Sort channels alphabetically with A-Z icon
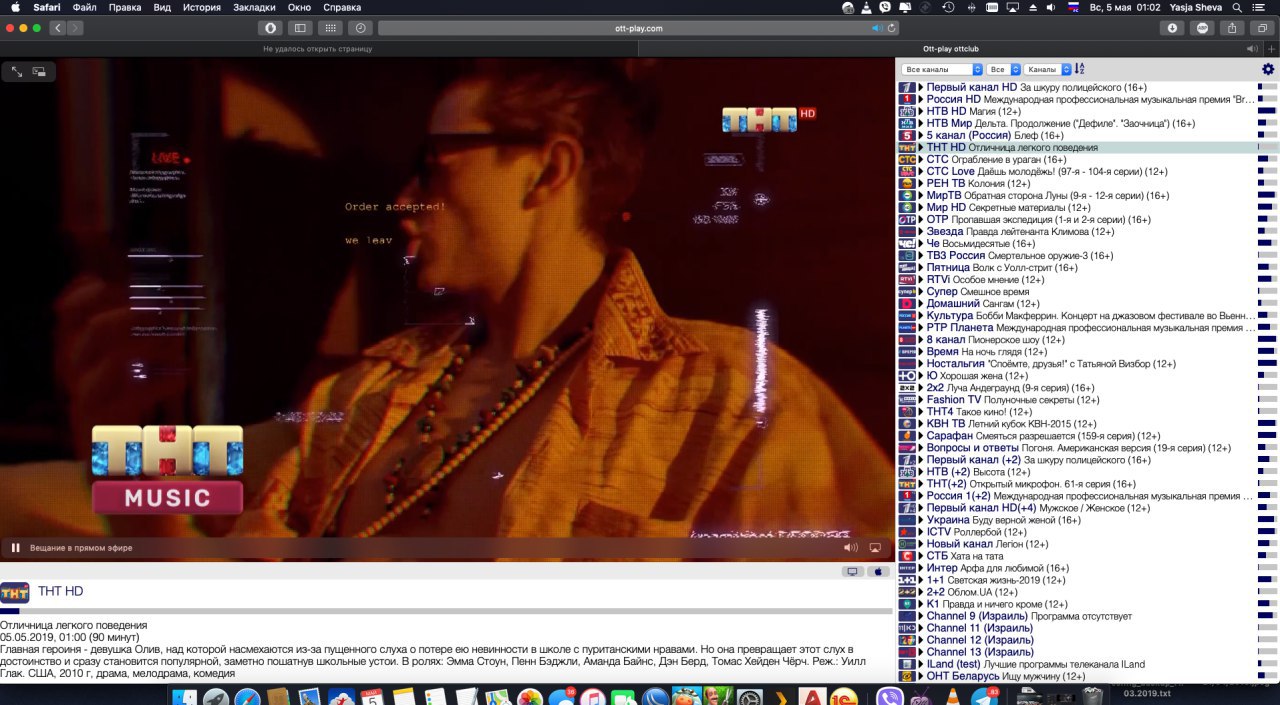This screenshot has height=705, width=1280. [1079, 69]
